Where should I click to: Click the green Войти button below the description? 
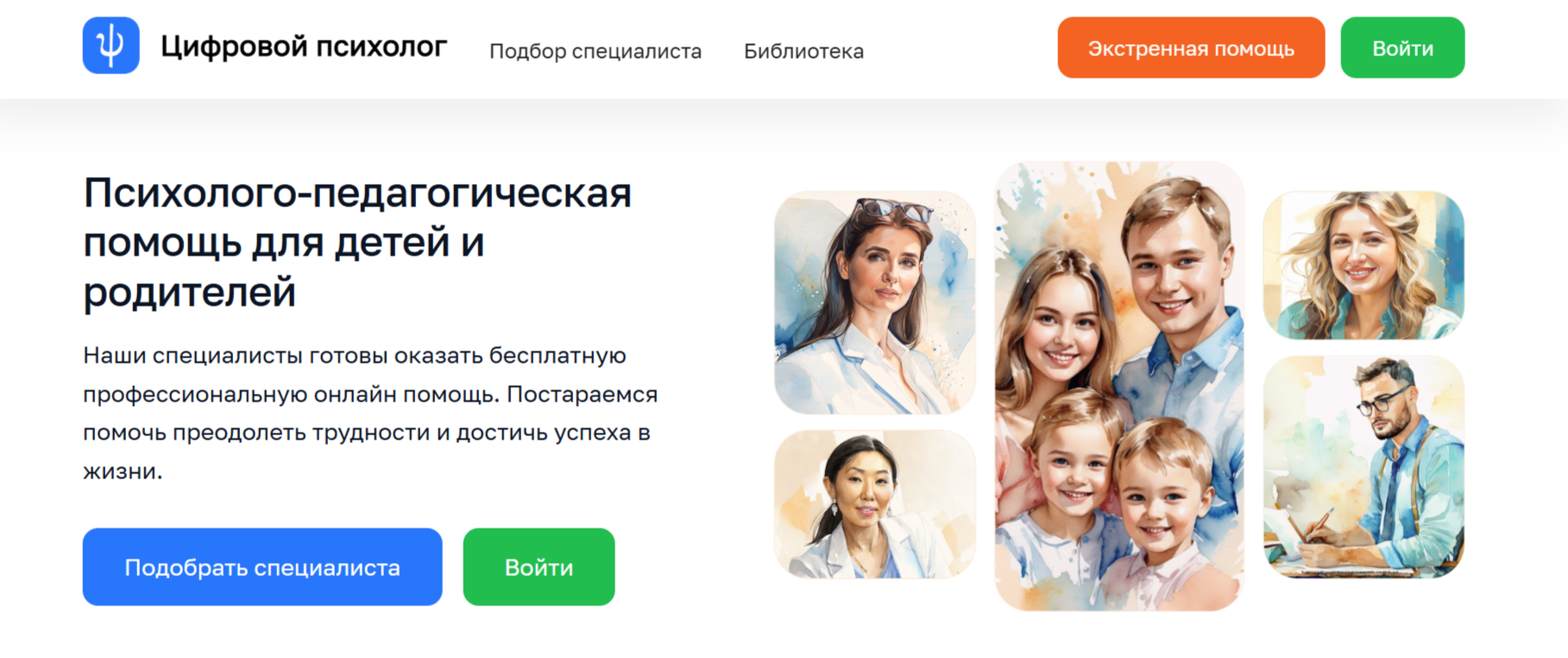pos(538,566)
